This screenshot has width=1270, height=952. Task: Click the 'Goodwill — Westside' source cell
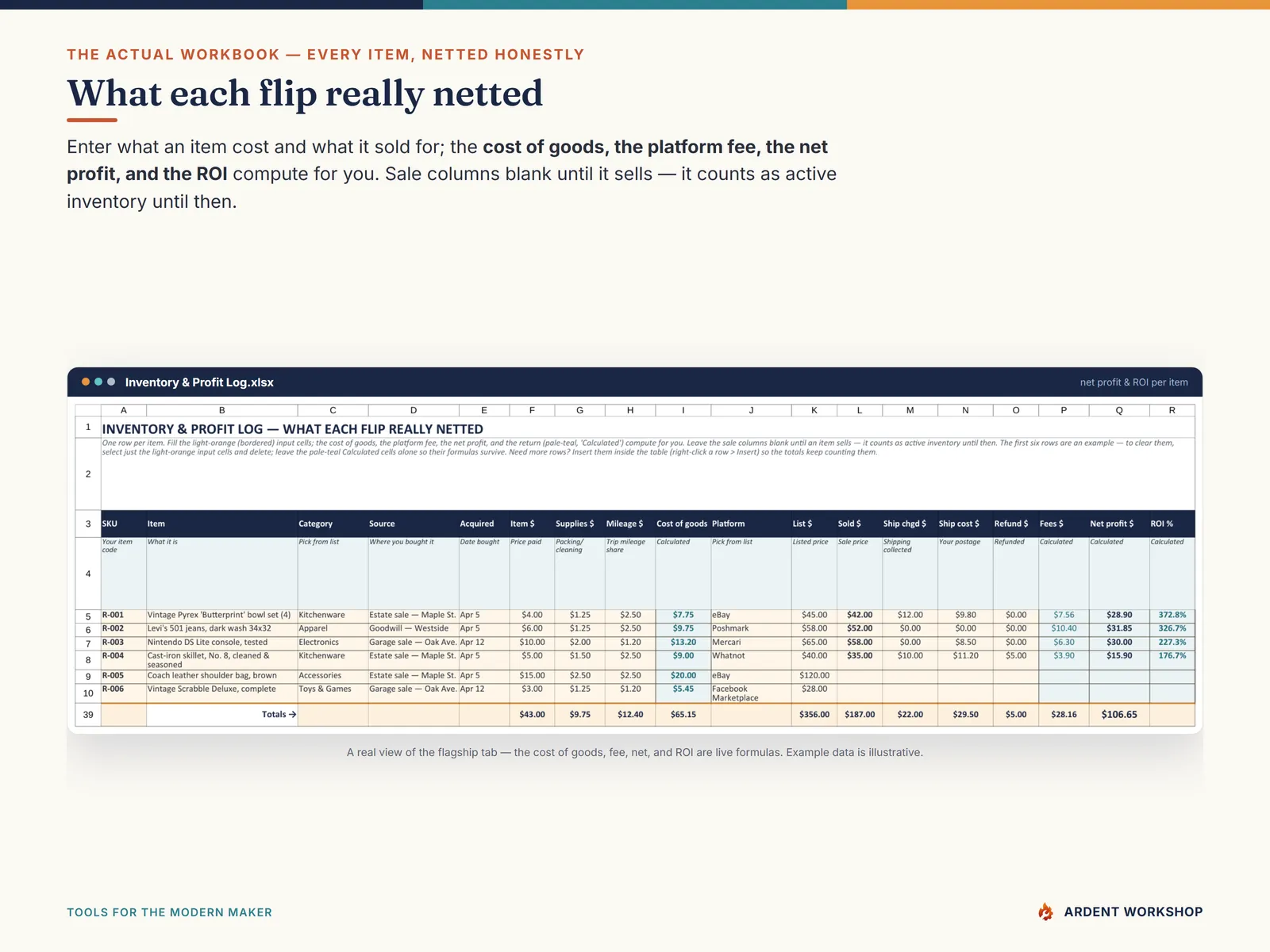pyautogui.click(x=414, y=628)
